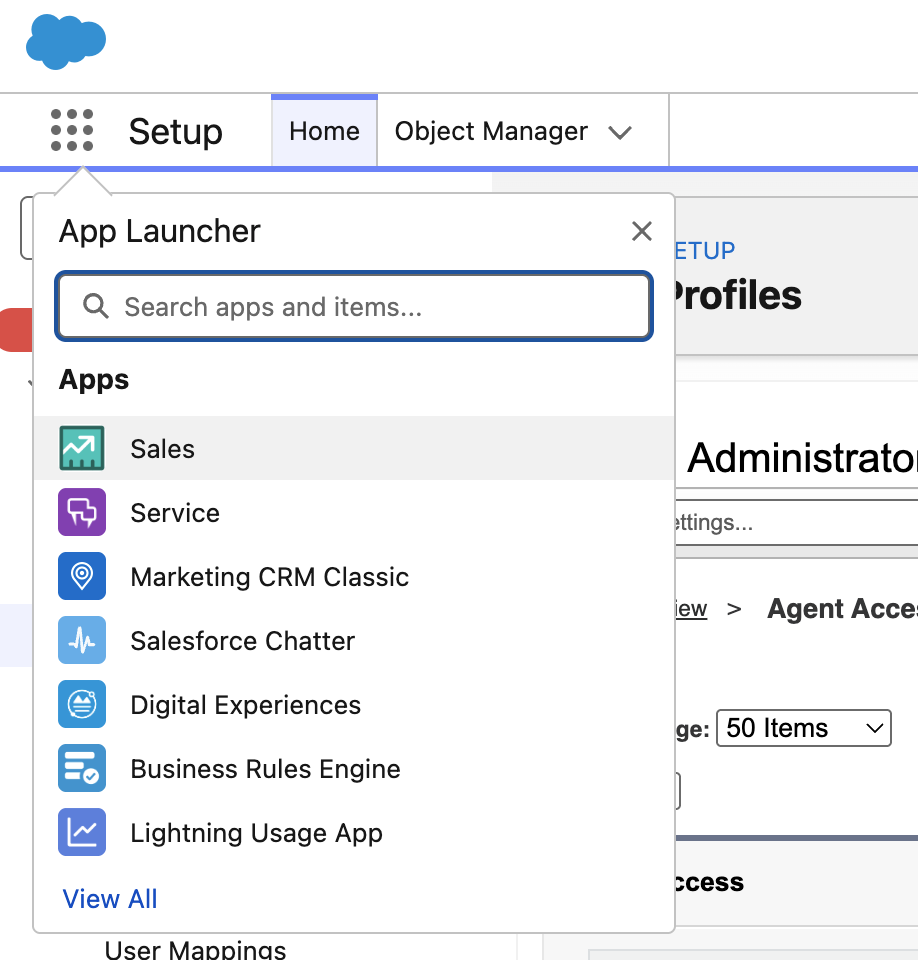918x960 pixels.
Task: Close the App Launcher panel
Action: (641, 231)
